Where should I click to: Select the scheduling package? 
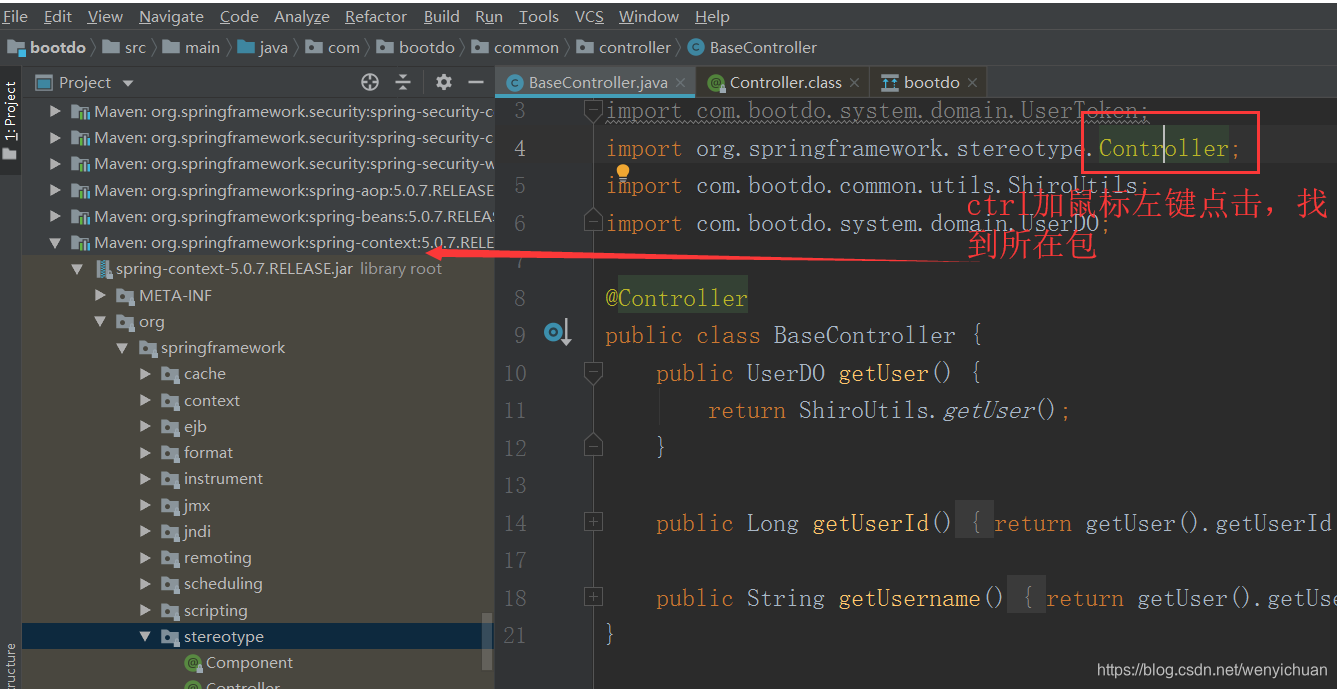223,583
